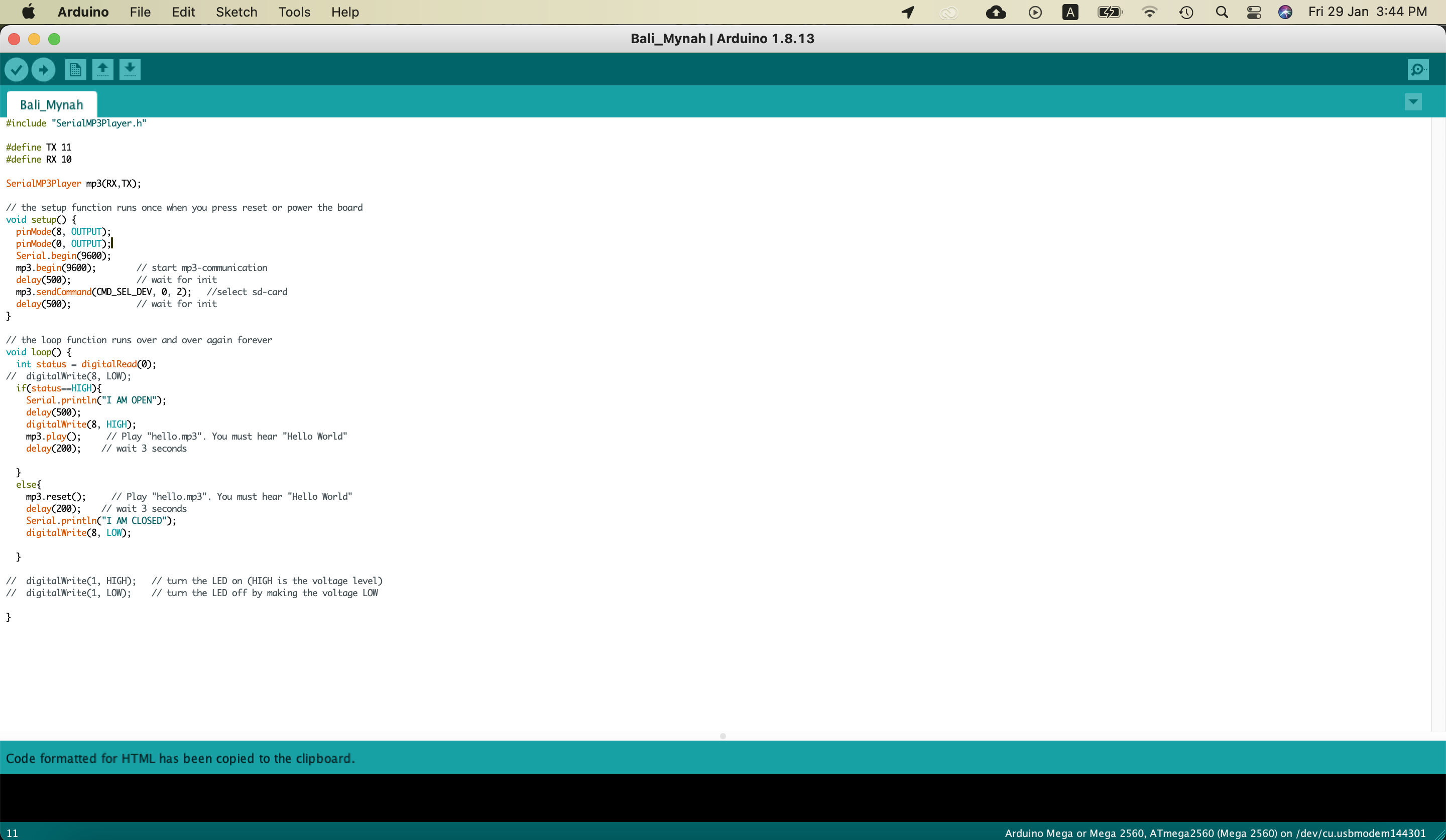Click the Upload arrow button

[43, 70]
